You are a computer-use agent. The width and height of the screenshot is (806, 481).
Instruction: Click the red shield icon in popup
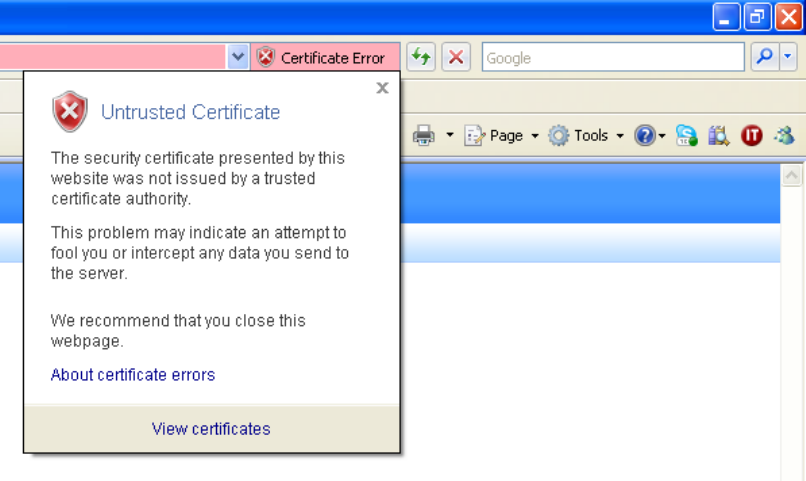point(70,111)
